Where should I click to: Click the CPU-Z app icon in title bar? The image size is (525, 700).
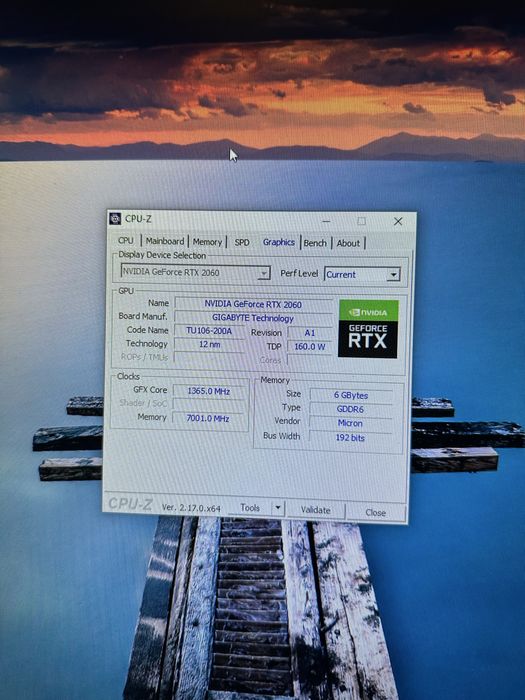tap(115, 218)
